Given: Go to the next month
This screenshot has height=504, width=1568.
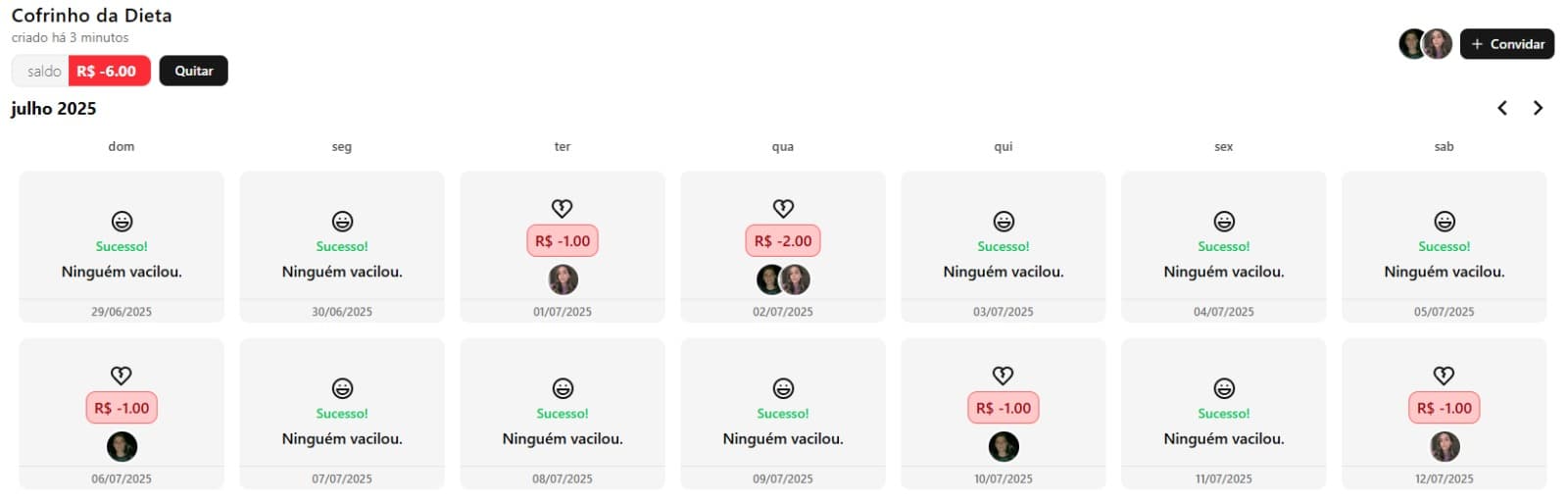Looking at the screenshot, I should pos(1538,108).
